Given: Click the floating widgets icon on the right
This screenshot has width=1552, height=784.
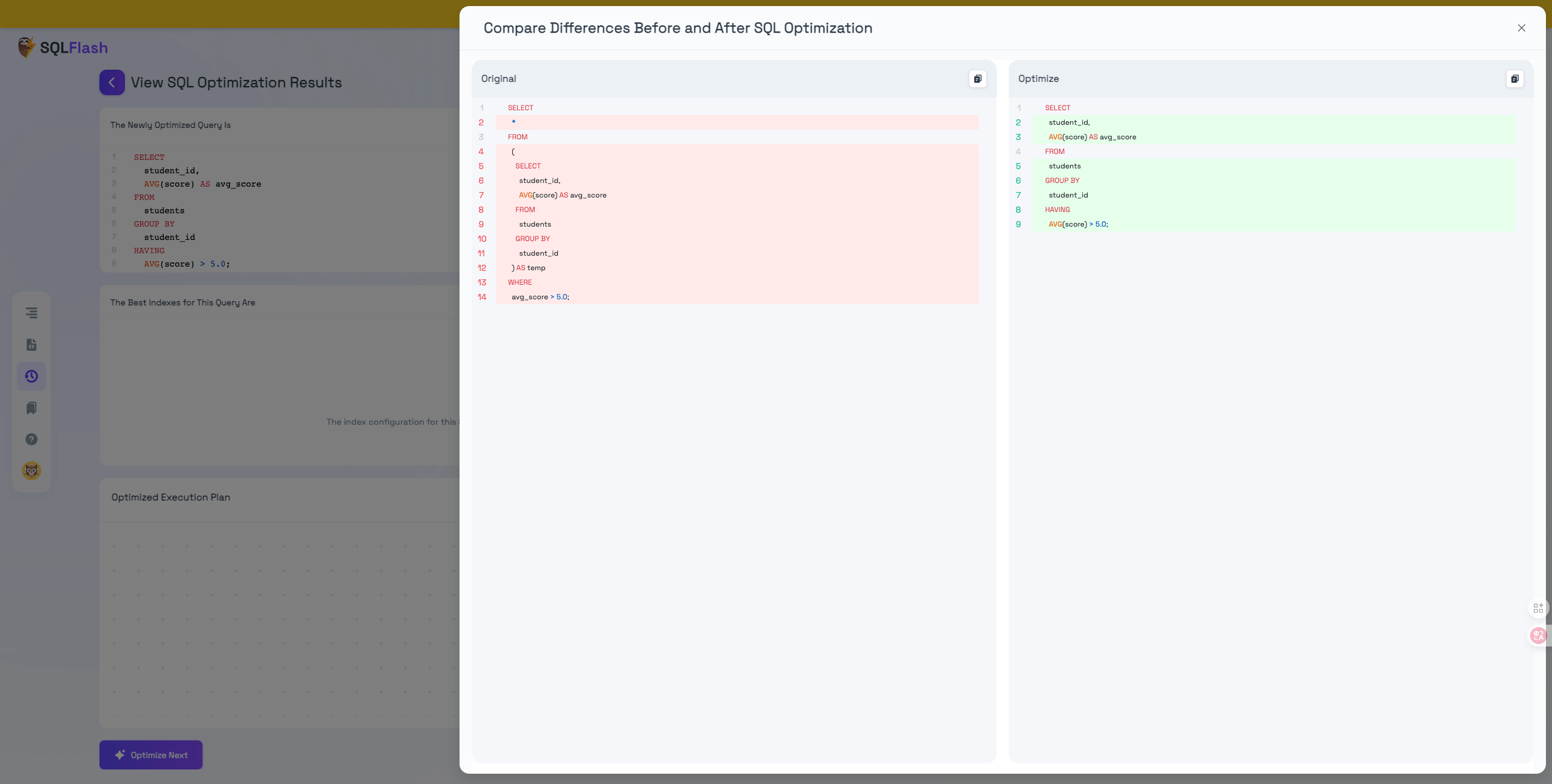Looking at the screenshot, I should (x=1537, y=608).
